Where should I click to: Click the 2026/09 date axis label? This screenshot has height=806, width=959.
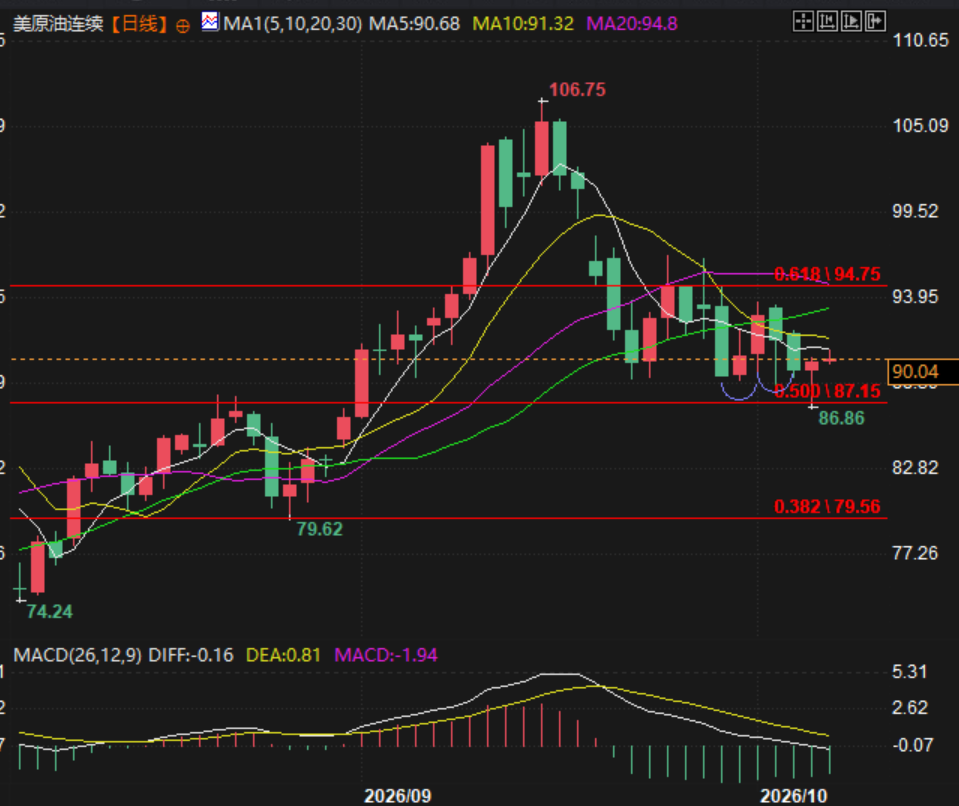point(398,796)
